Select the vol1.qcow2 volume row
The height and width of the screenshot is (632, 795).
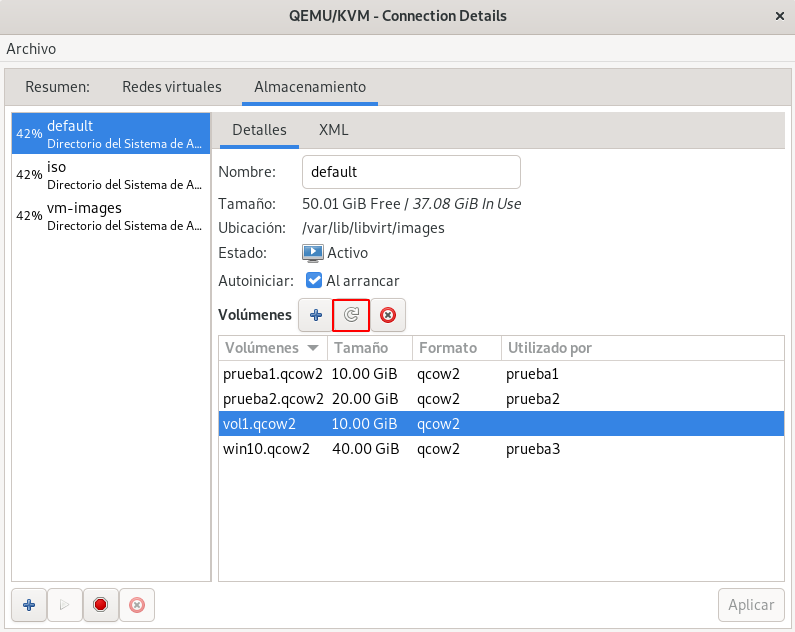click(501, 424)
